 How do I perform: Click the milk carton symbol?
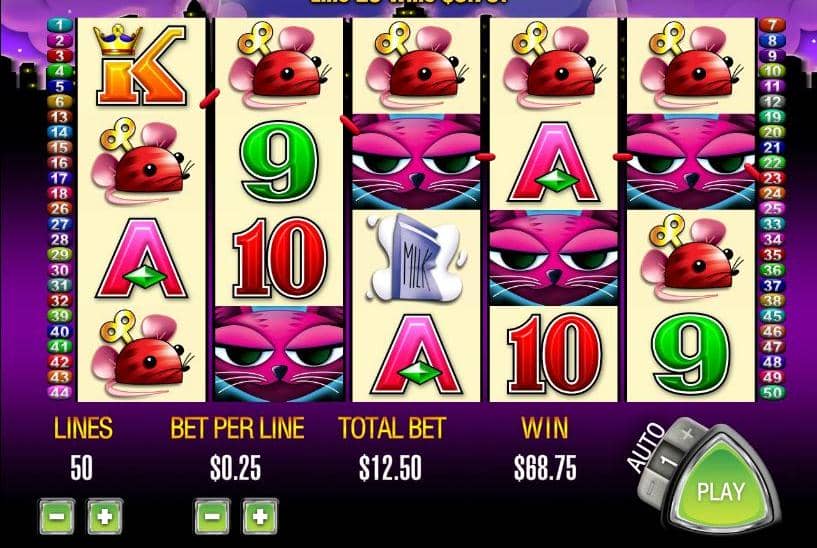pos(416,257)
